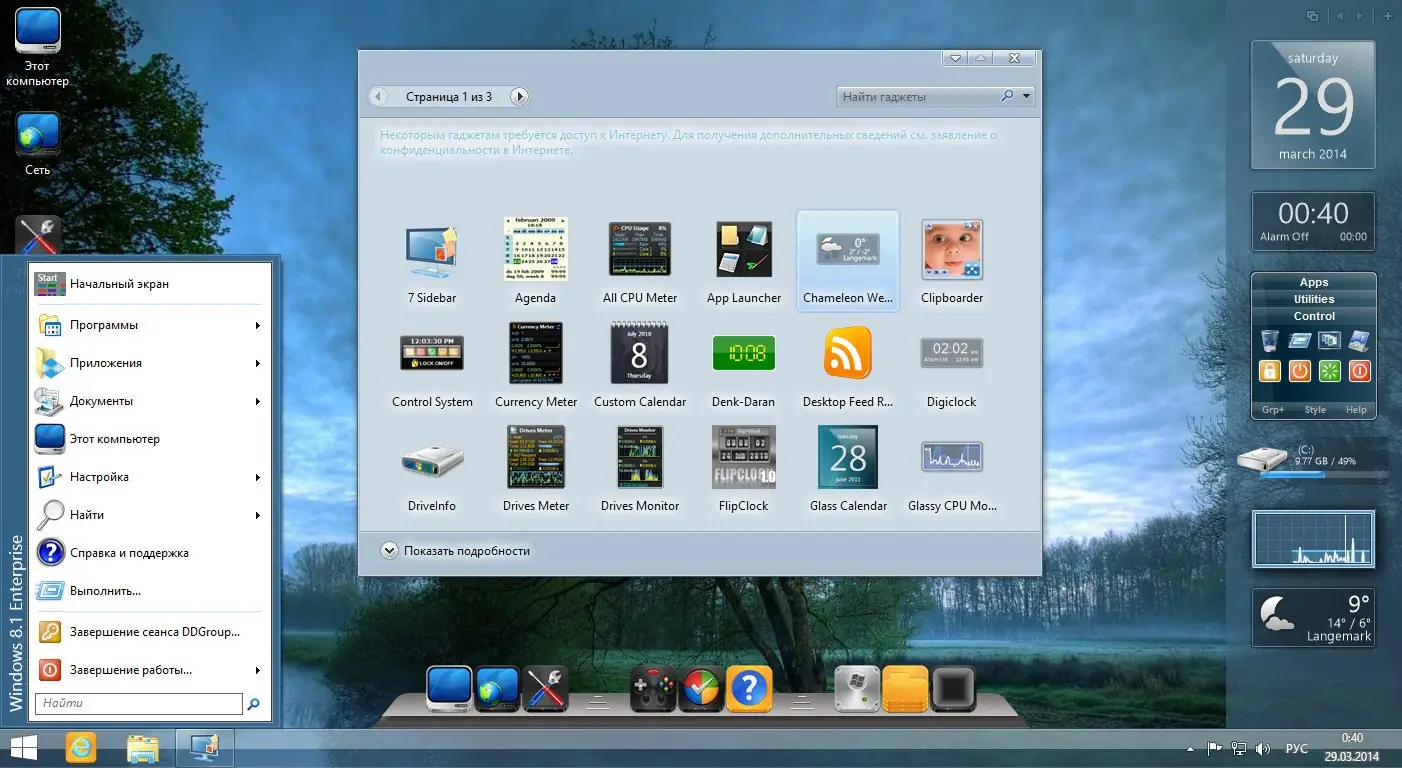Pick the Denk-Daran gadget
This screenshot has height=768, width=1402.
tap(744, 353)
